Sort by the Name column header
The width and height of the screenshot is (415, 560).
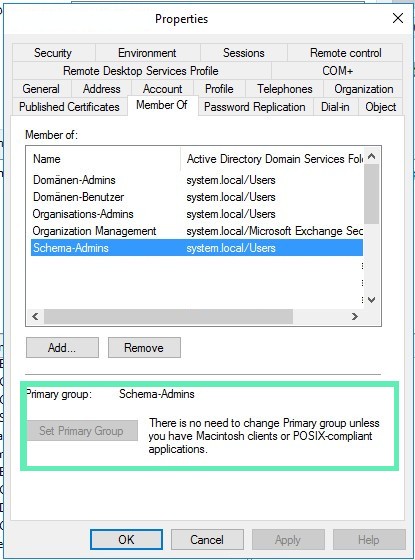pos(104,159)
